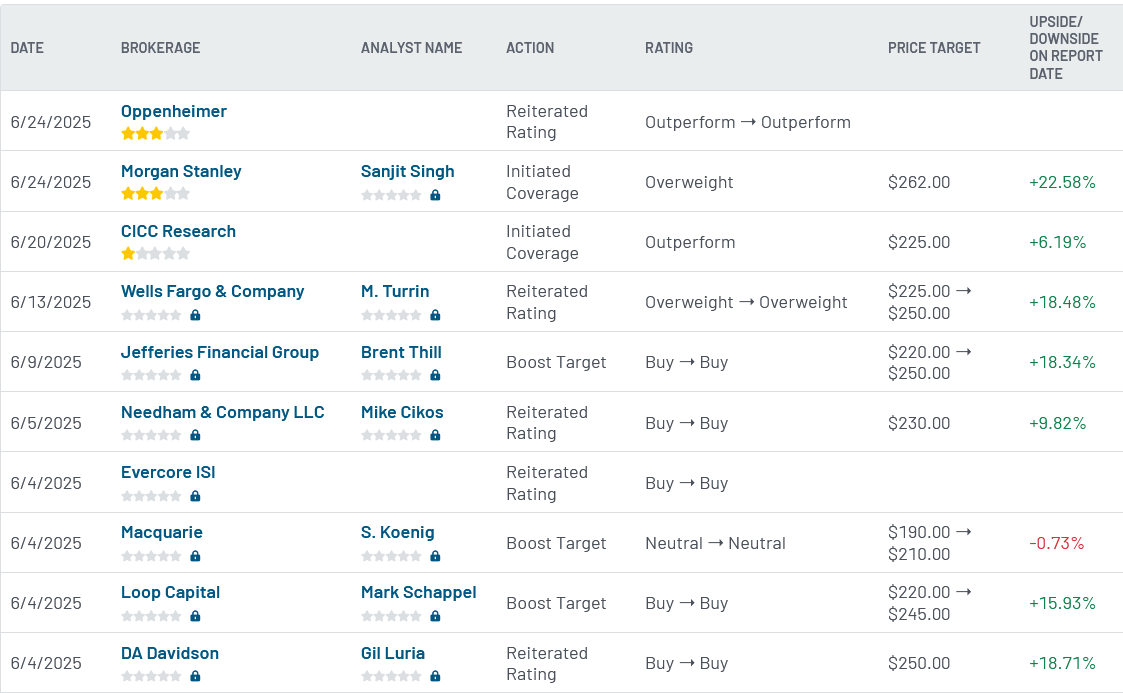Open the Morgan Stanley brokerage link
Viewport: 1123px width, 693px height.
coord(181,172)
